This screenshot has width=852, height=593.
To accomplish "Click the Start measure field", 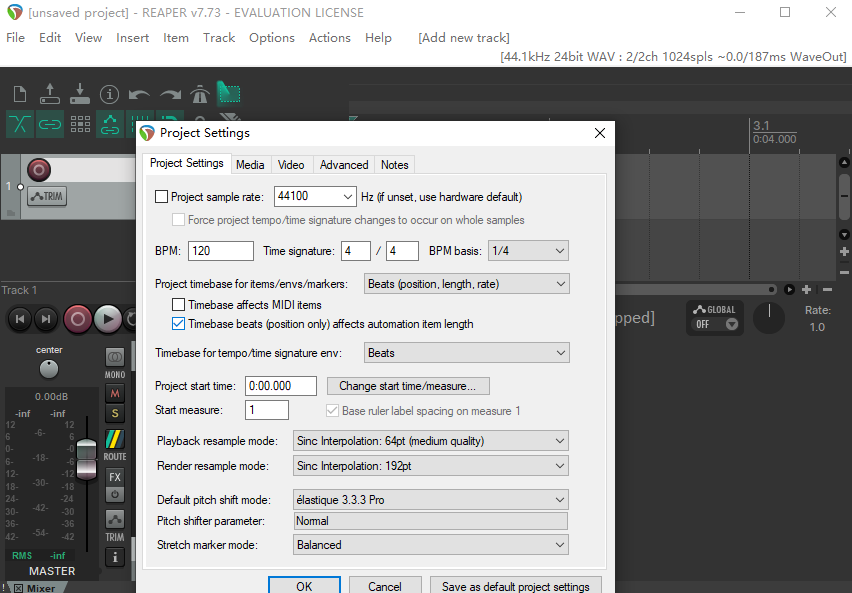I will click(x=267, y=410).
